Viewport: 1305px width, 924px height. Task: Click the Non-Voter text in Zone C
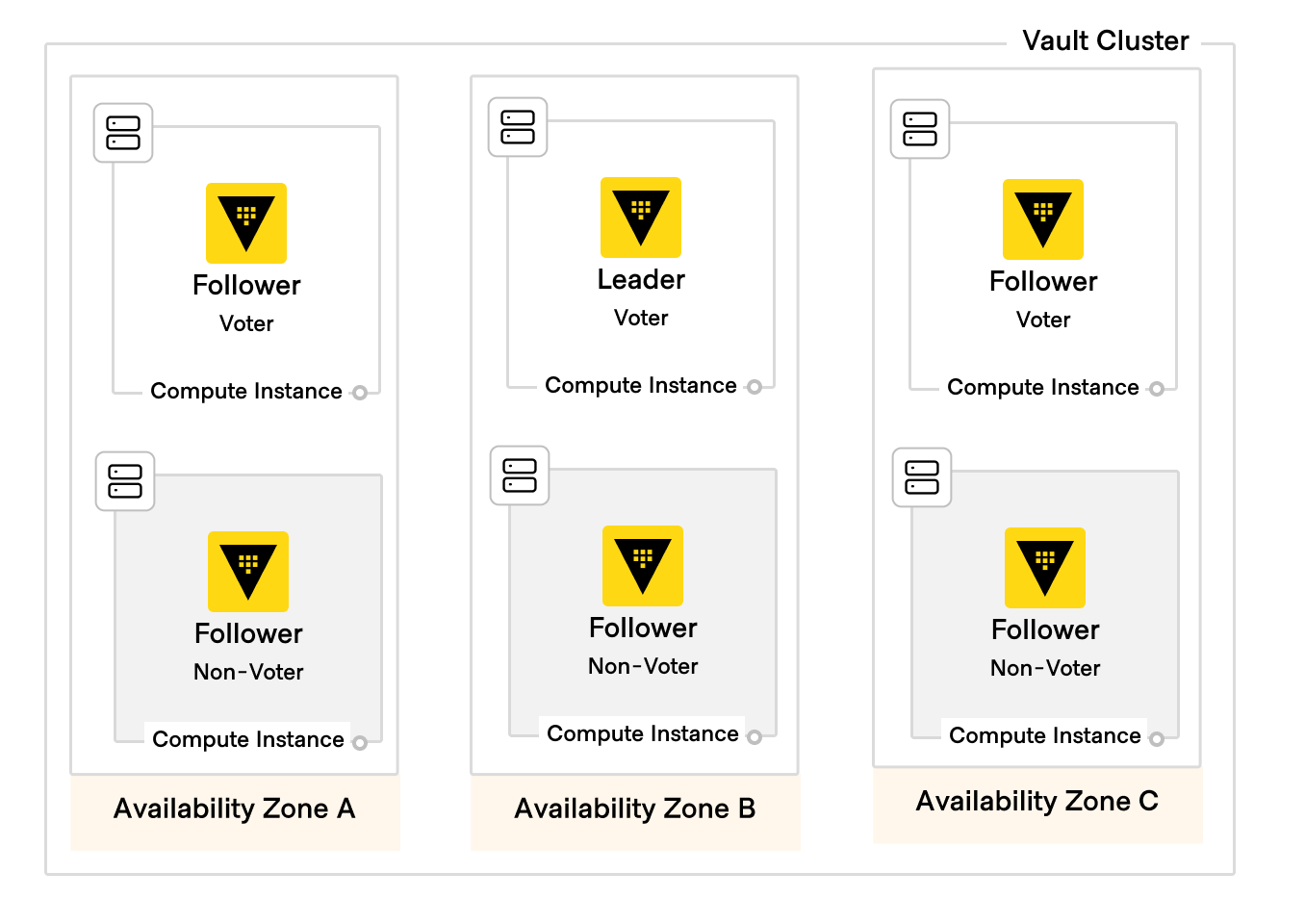pos(1045,668)
